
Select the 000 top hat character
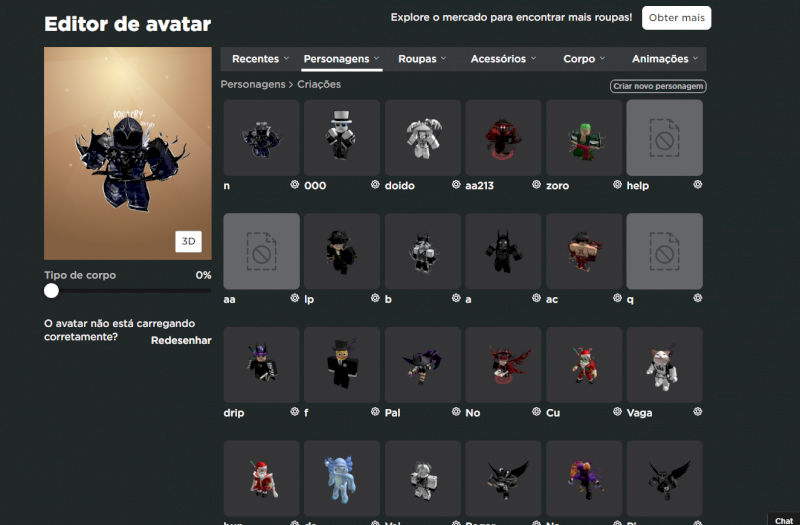342,138
